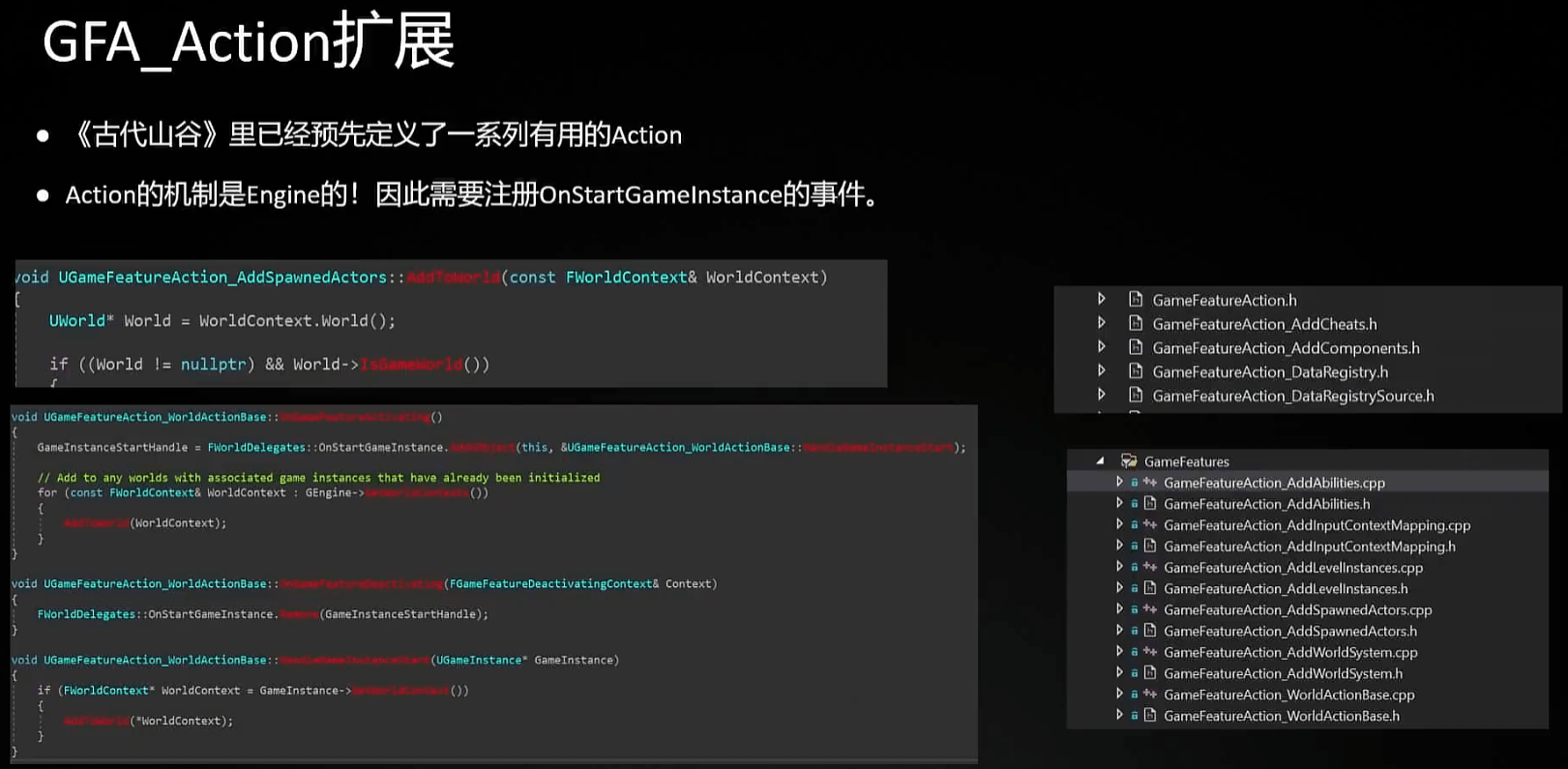The image size is (1568, 769).
Task: Click the GameFeatureAction_AddWorldSystem.h file icon
Action: pos(1150,673)
